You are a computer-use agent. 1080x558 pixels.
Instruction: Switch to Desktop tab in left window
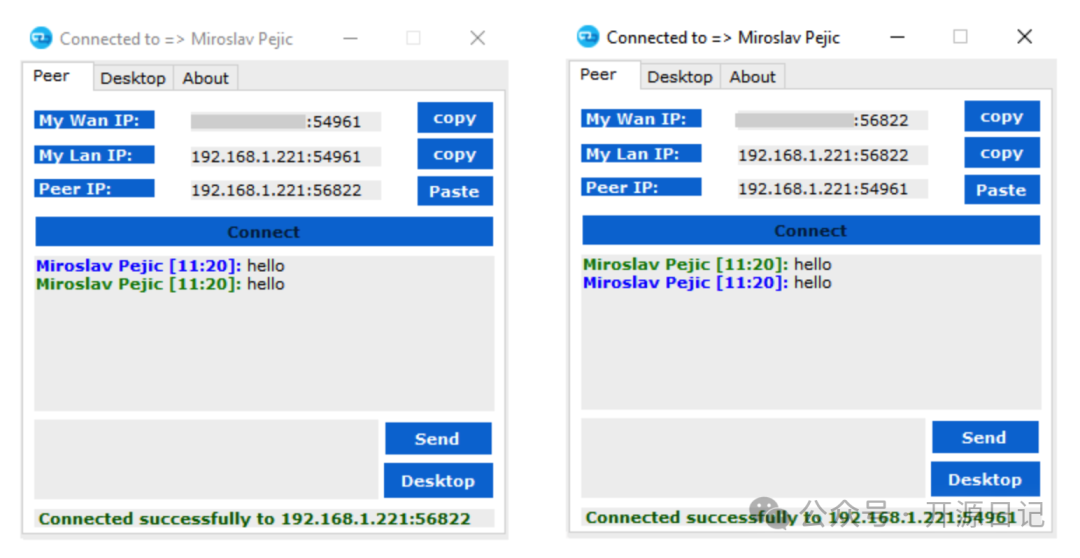tap(133, 78)
